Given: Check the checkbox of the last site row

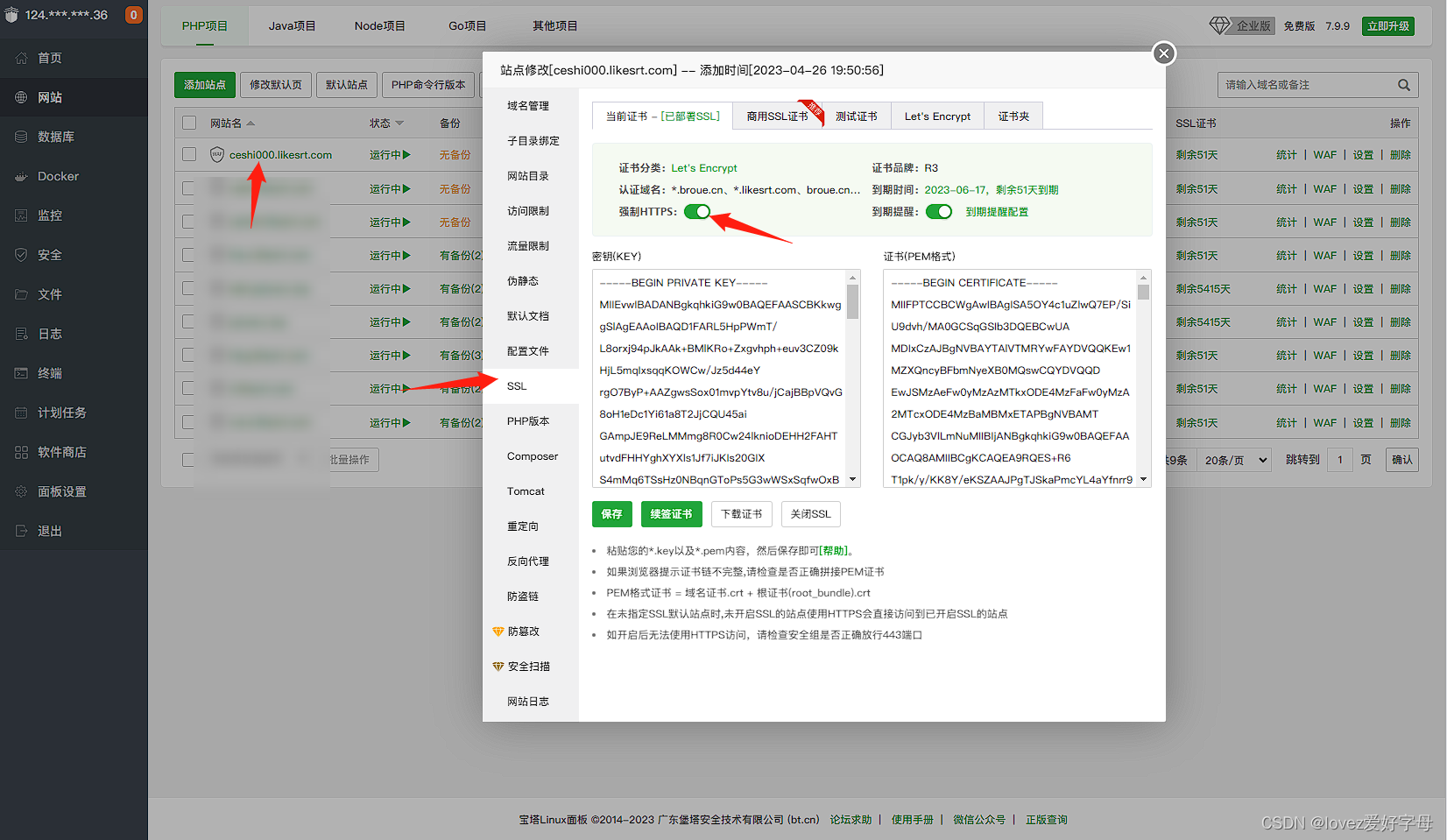Looking at the screenshot, I should click(x=189, y=422).
